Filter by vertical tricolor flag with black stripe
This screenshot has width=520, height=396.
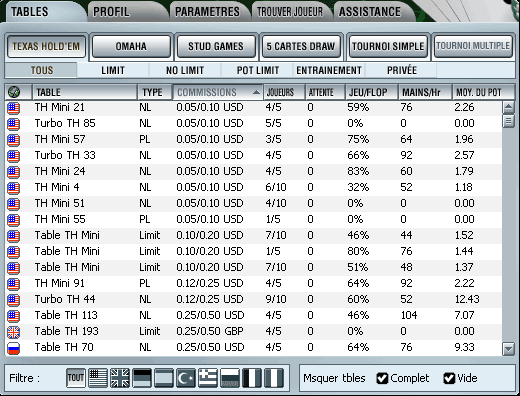252,378
